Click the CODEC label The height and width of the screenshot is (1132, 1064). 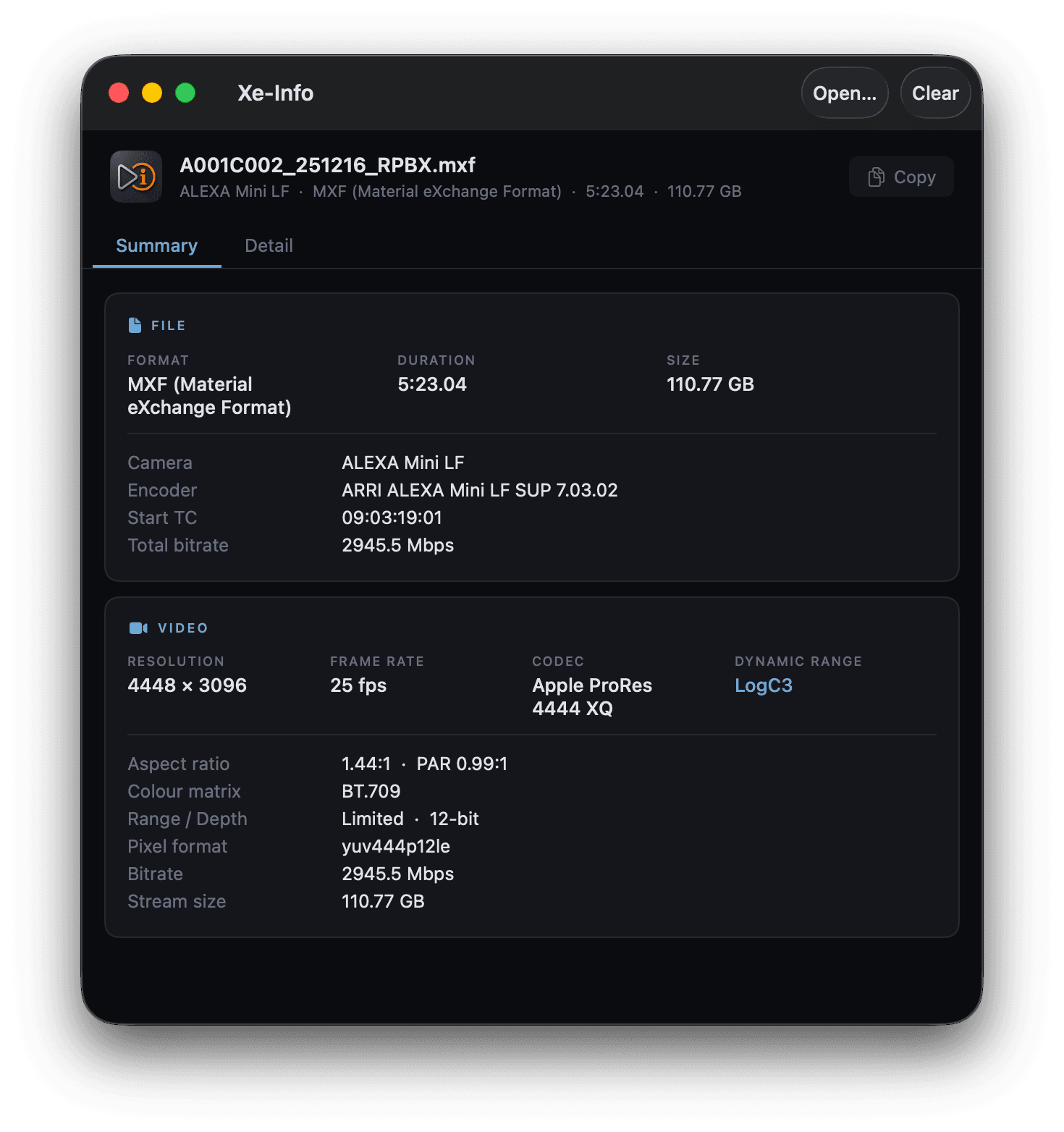(558, 662)
